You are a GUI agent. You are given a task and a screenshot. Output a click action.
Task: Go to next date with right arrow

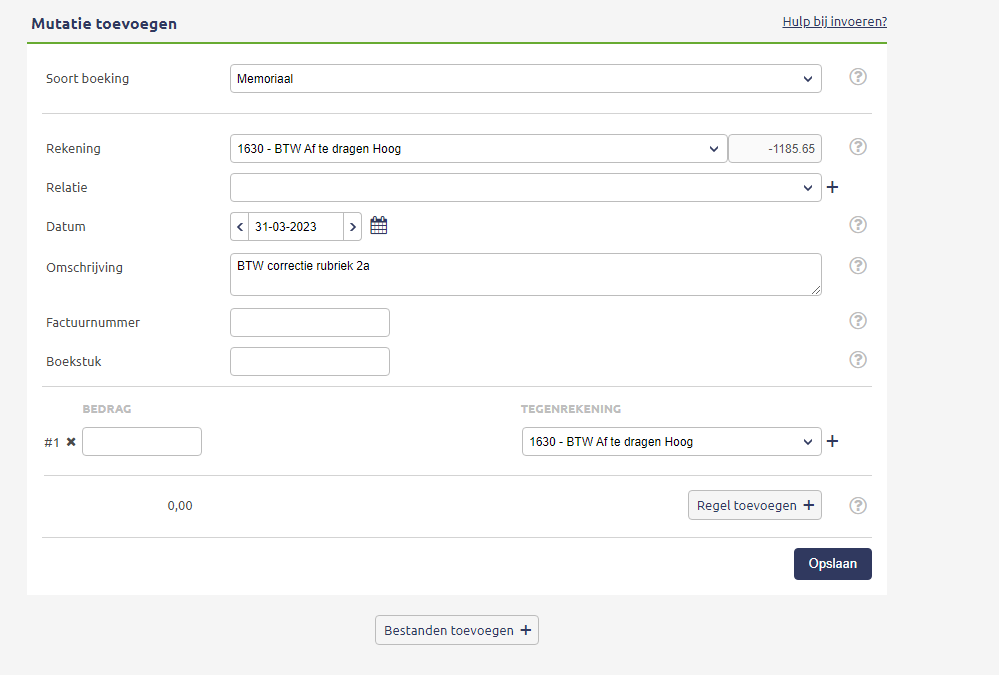click(352, 227)
